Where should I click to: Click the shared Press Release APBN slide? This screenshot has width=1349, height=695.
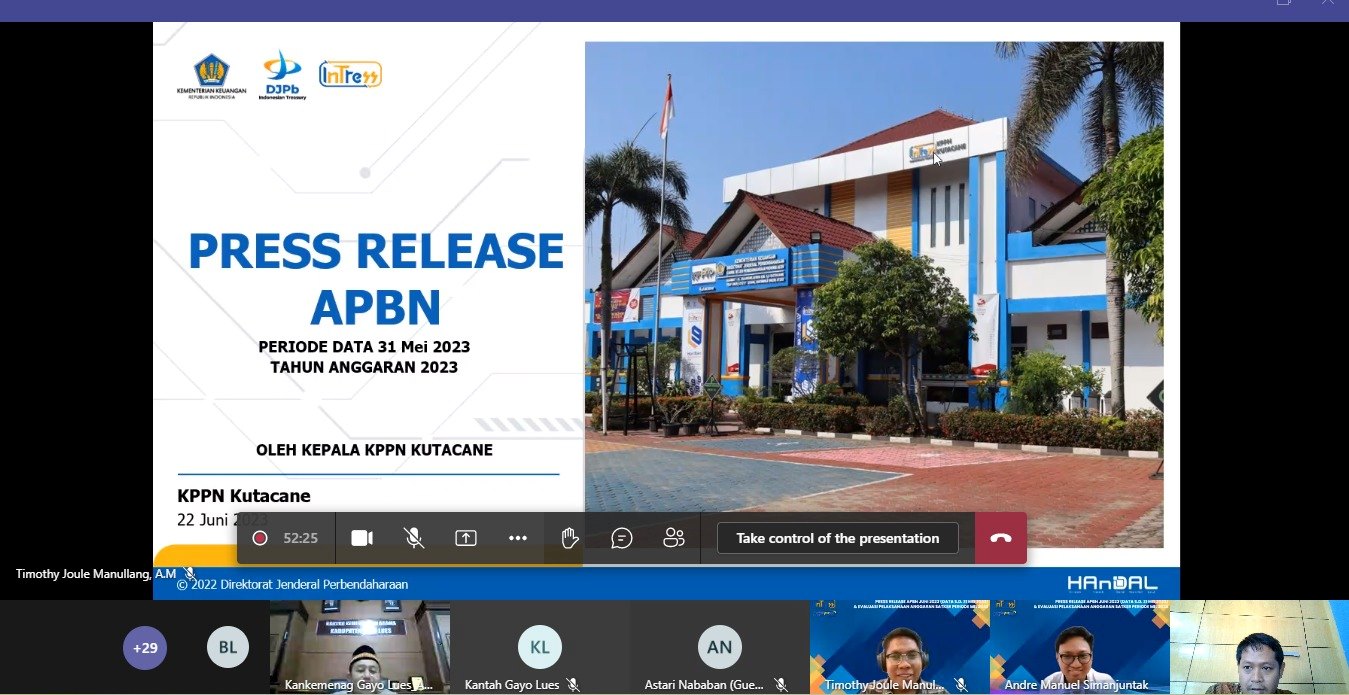pyautogui.click(x=666, y=300)
